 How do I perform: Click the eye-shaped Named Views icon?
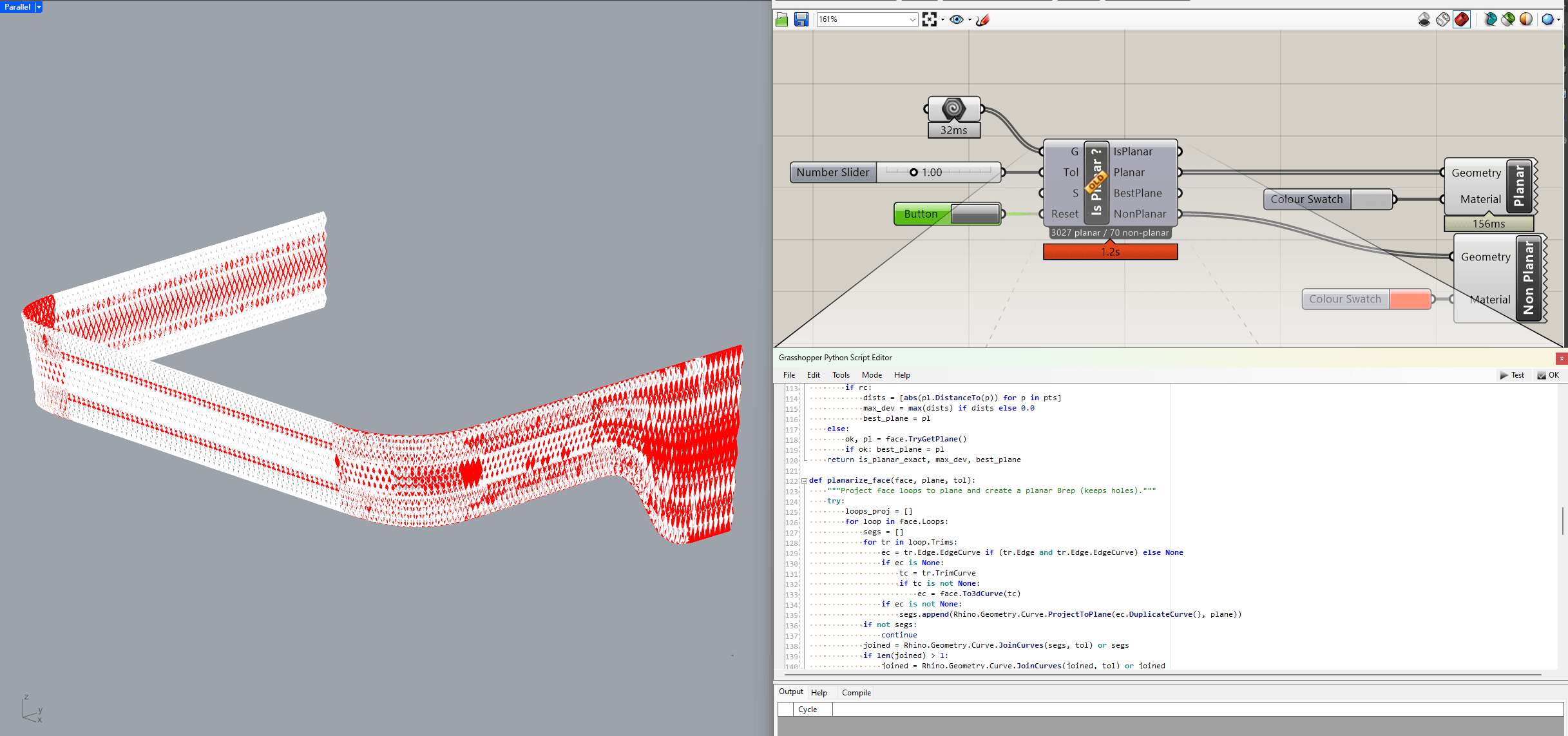pyautogui.click(x=957, y=19)
